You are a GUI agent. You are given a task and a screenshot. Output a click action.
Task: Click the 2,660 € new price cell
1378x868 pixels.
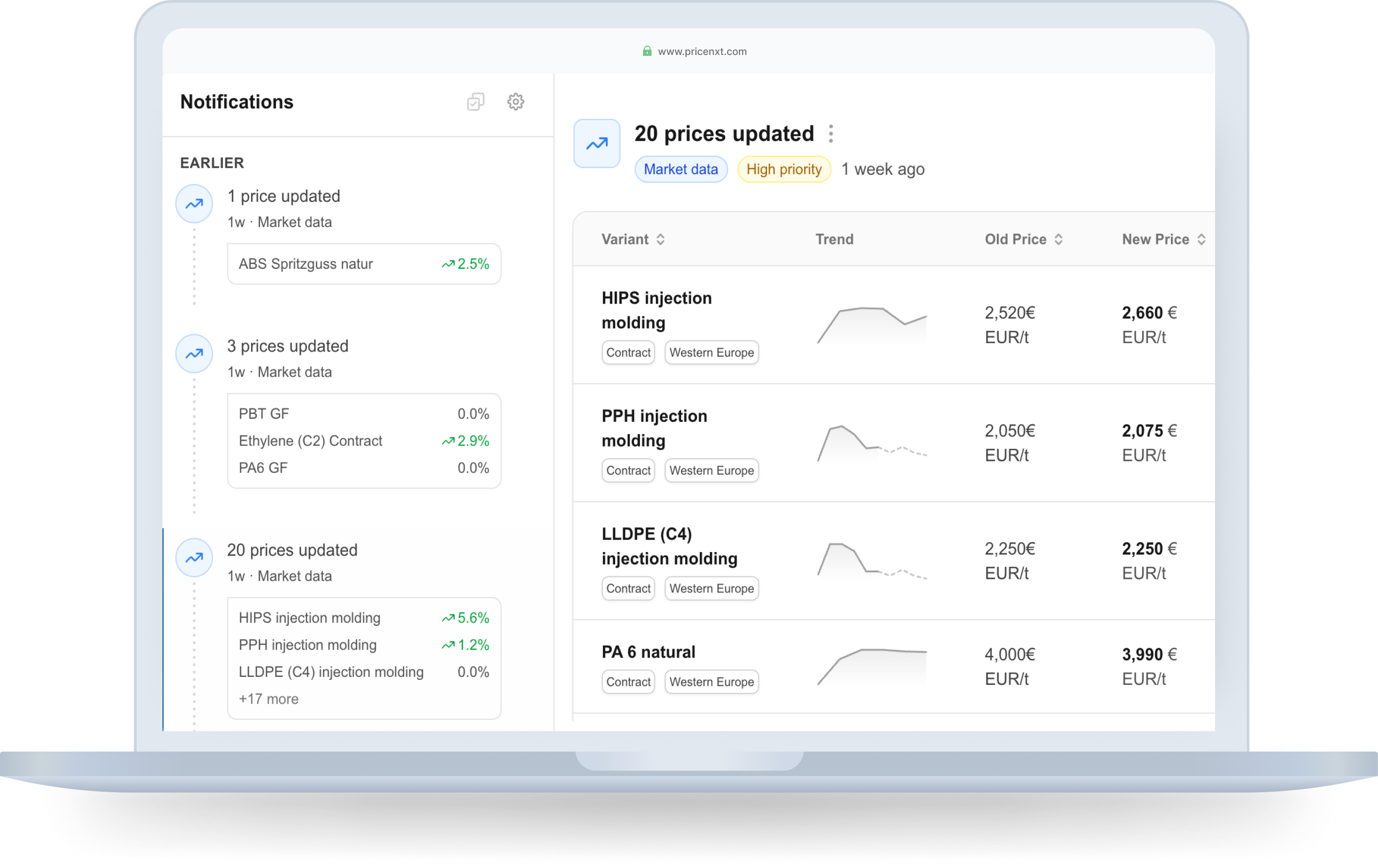pos(1149,326)
